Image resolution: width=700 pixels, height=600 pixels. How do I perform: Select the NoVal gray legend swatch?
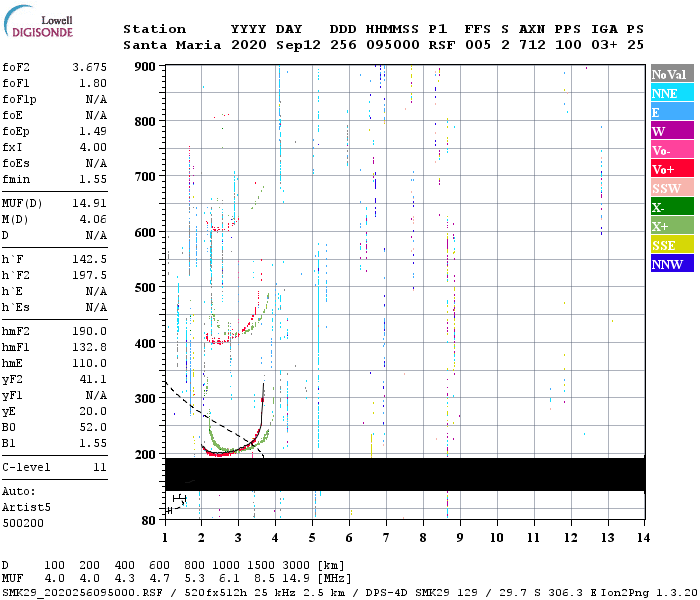click(x=672, y=74)
